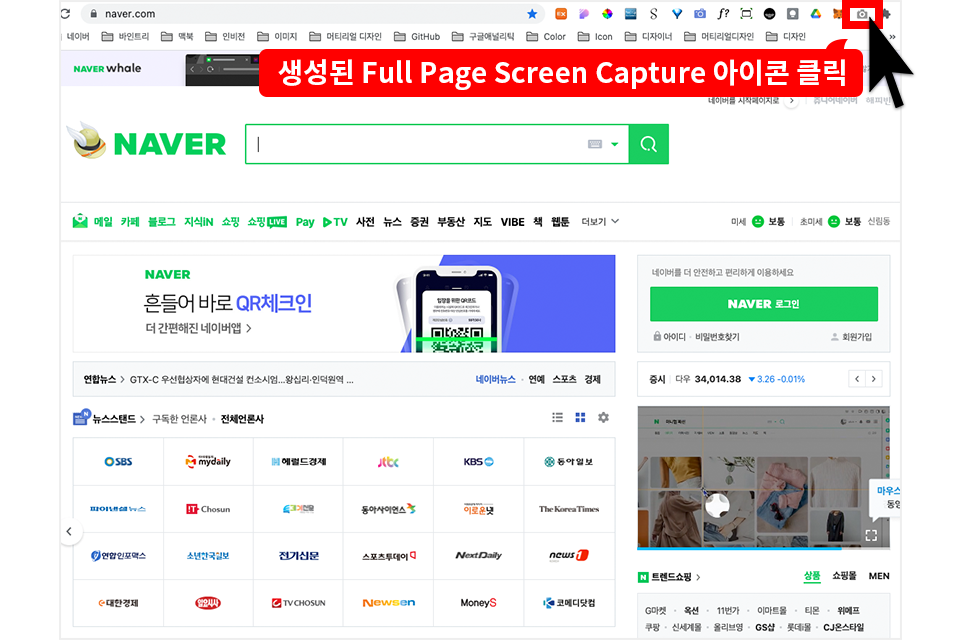Show next stock index with right arrow
This screenshot has height=640, width=960.
(874, 379)
